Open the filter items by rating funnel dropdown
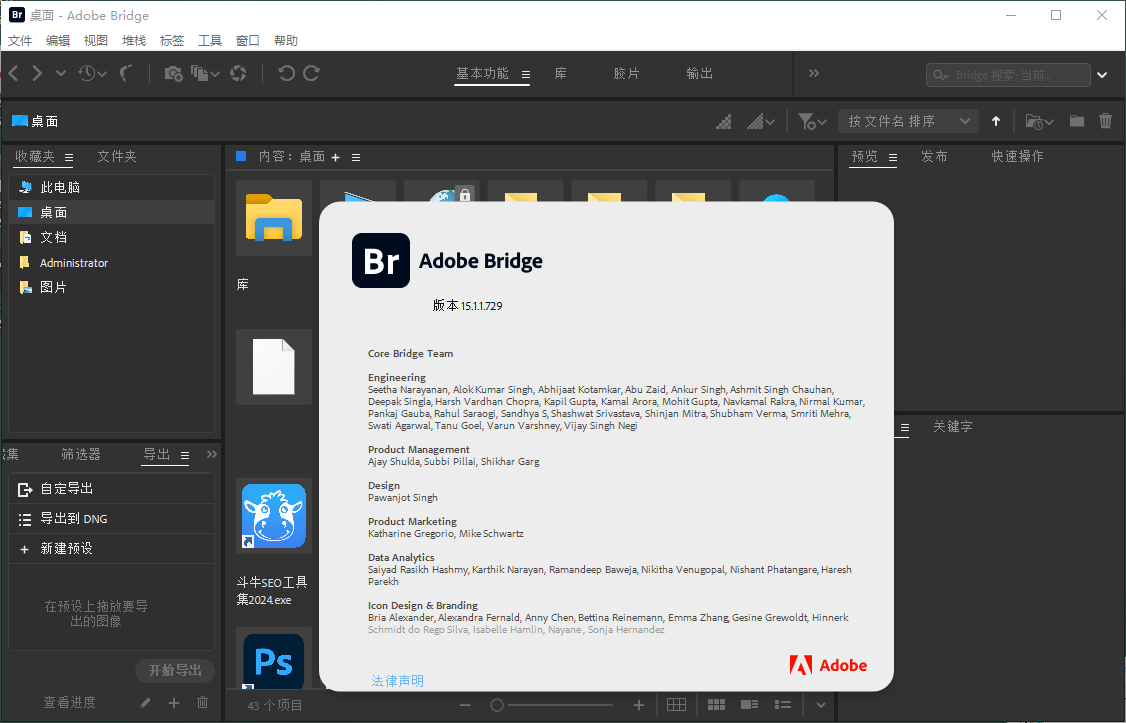1126x723 pixels. (x=812, y=121)
